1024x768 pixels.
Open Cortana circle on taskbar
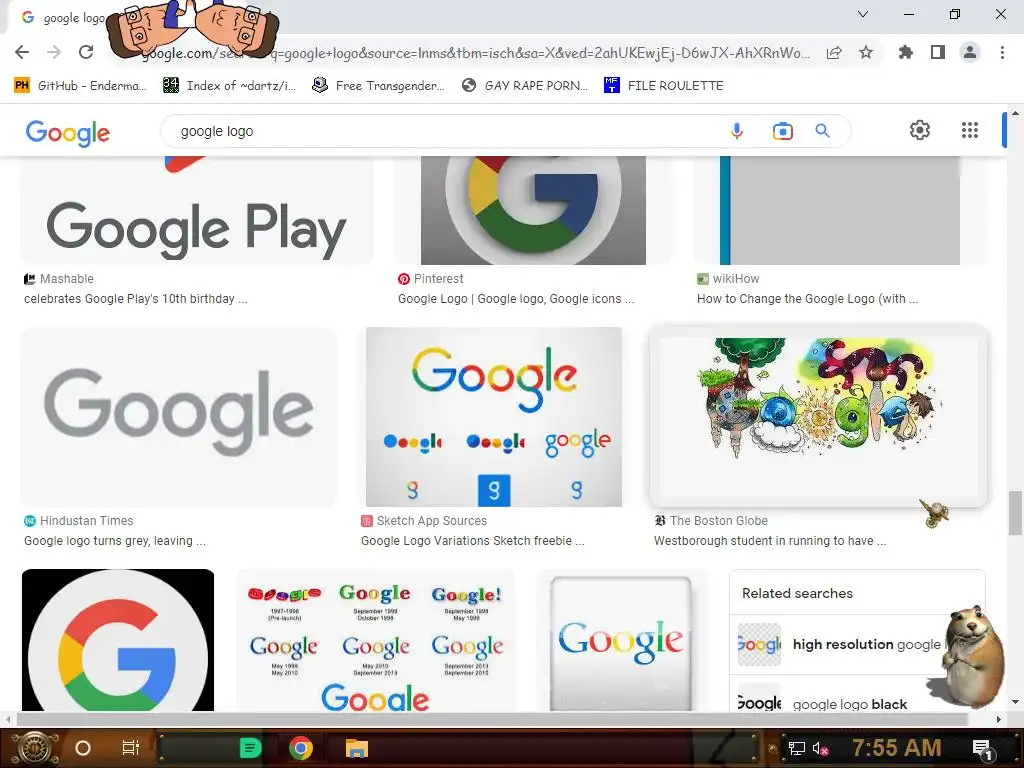pos(83,748)
